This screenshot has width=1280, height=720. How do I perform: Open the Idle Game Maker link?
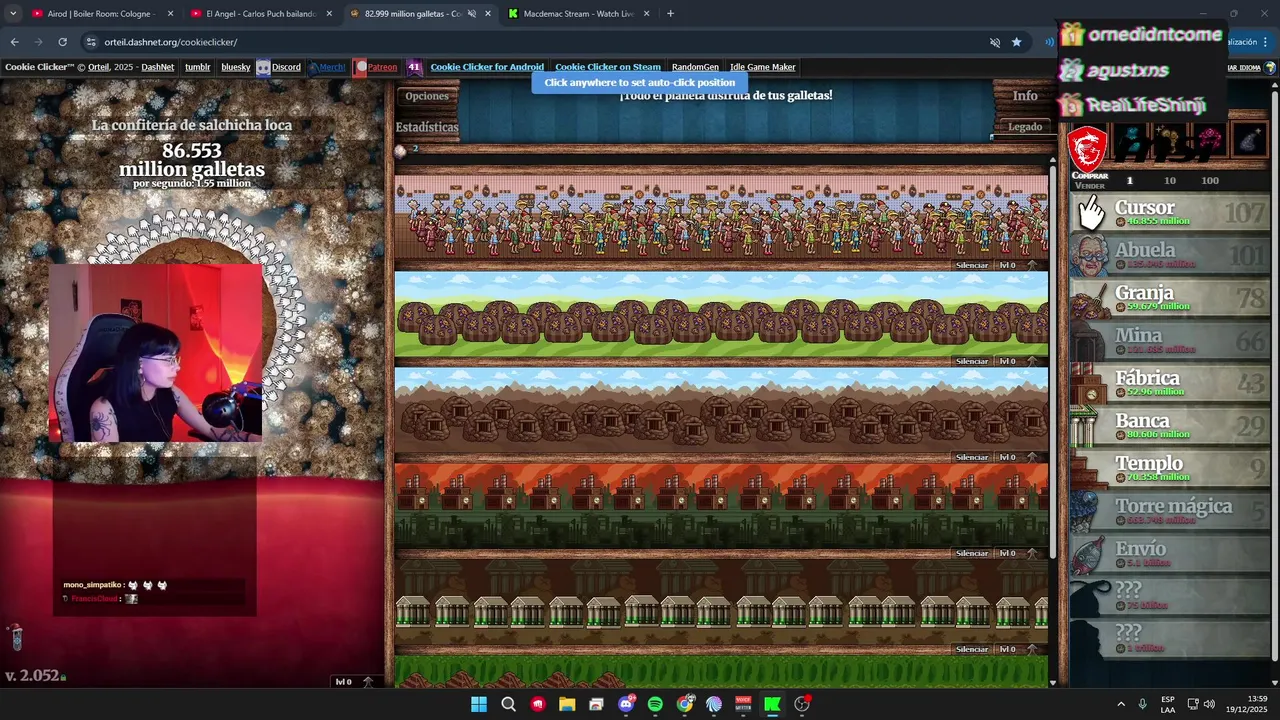click(763, 67)
